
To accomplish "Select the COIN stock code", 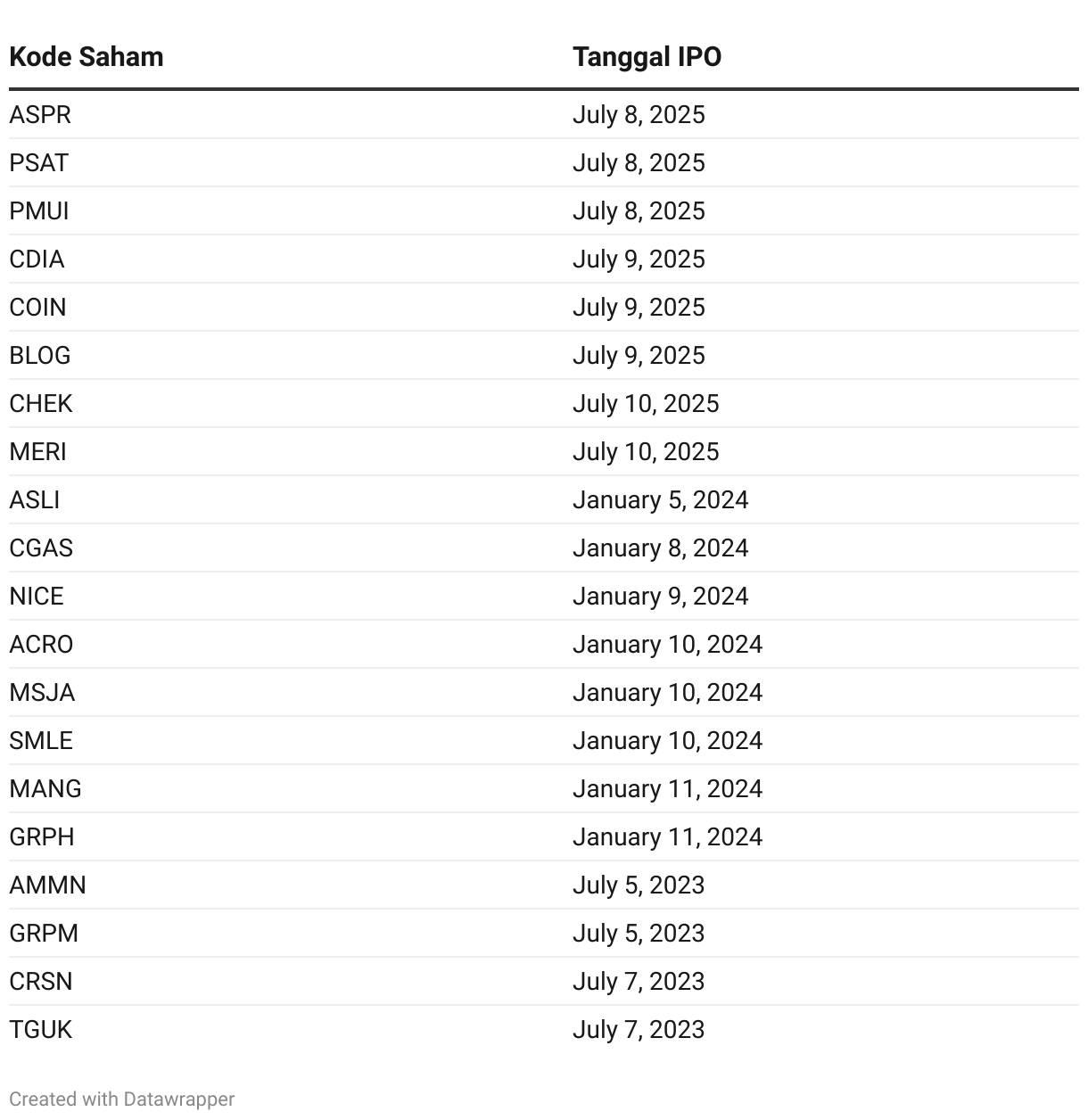I will 38,308.
